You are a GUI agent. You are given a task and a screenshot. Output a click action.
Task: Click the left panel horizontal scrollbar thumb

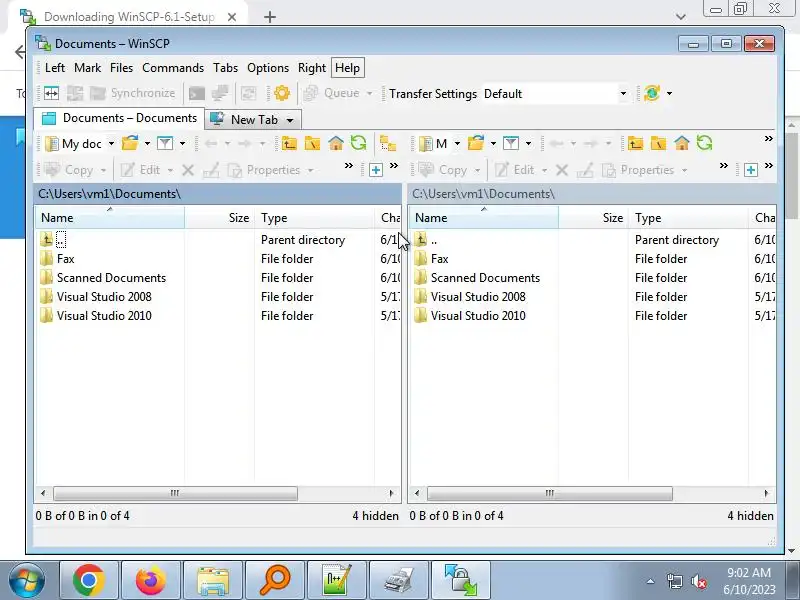pos(175,493)
